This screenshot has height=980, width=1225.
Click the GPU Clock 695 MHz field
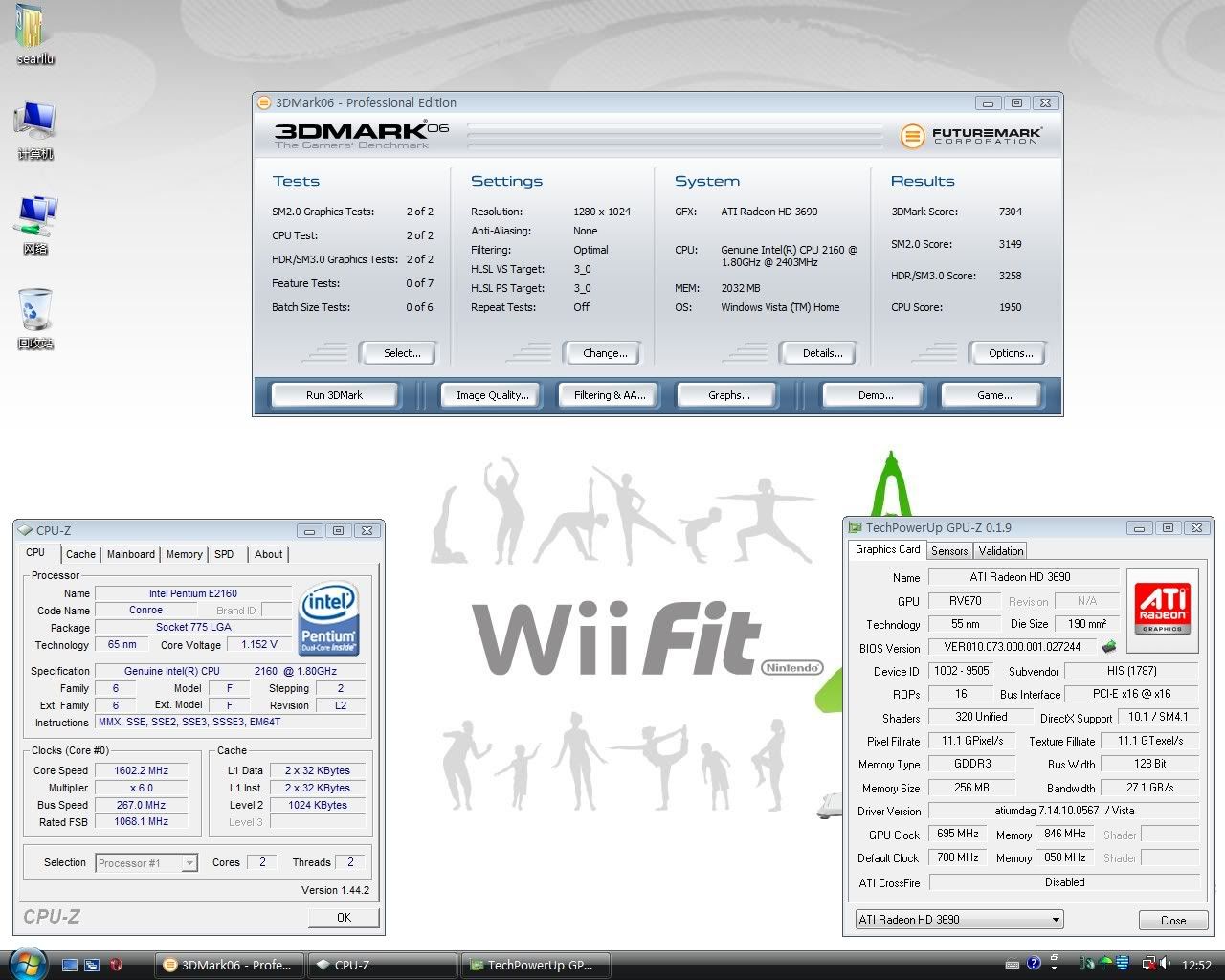tap(957, 834)
